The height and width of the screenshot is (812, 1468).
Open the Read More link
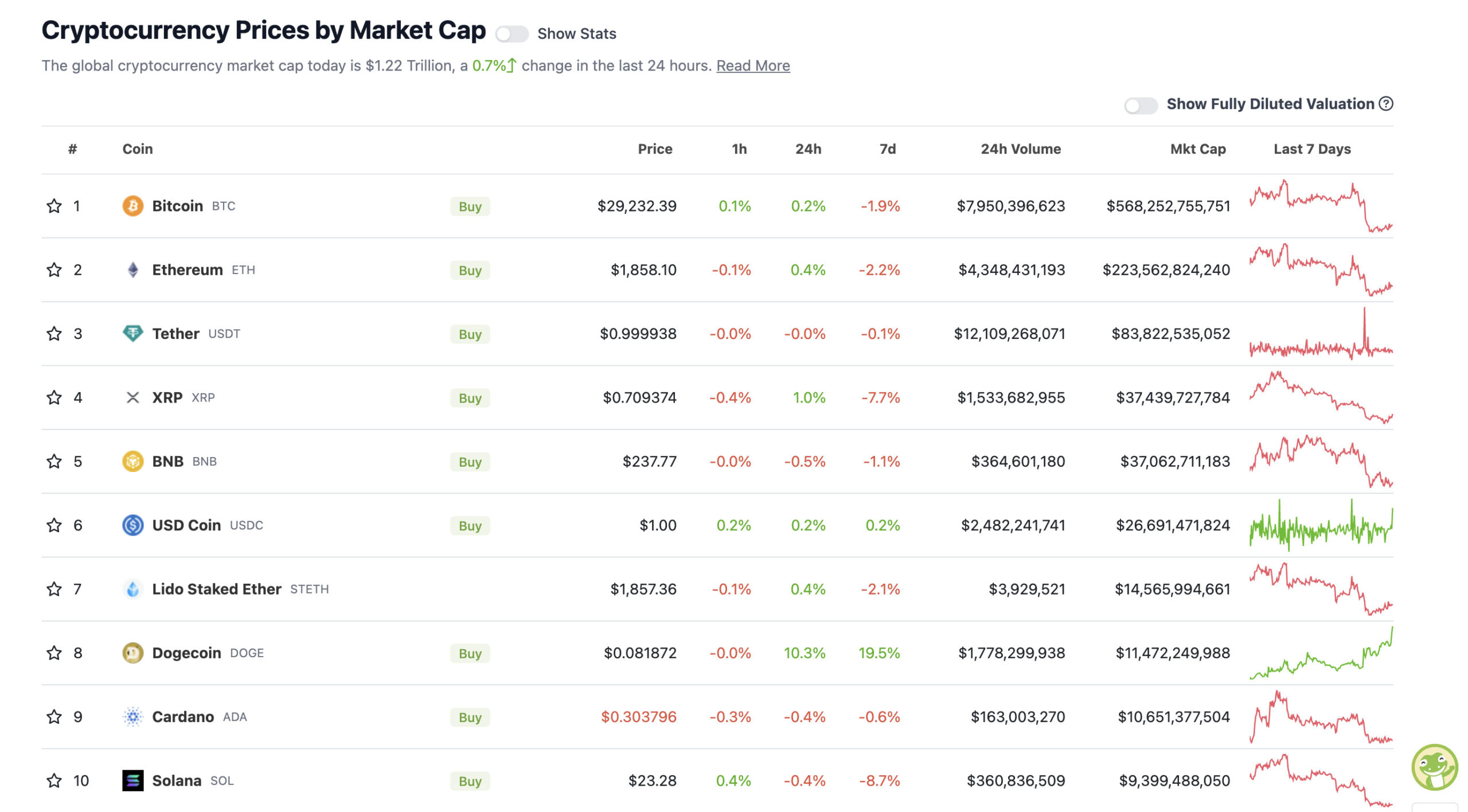point(753,66)
